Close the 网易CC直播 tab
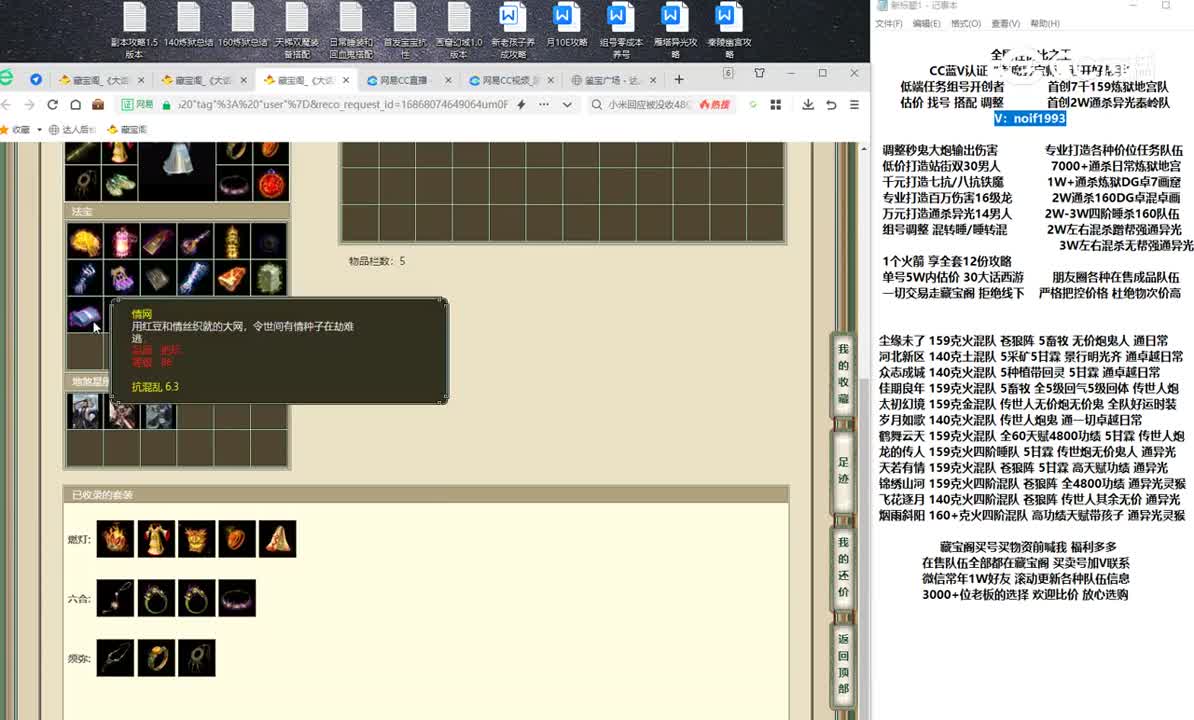 (x=448, y=80)
